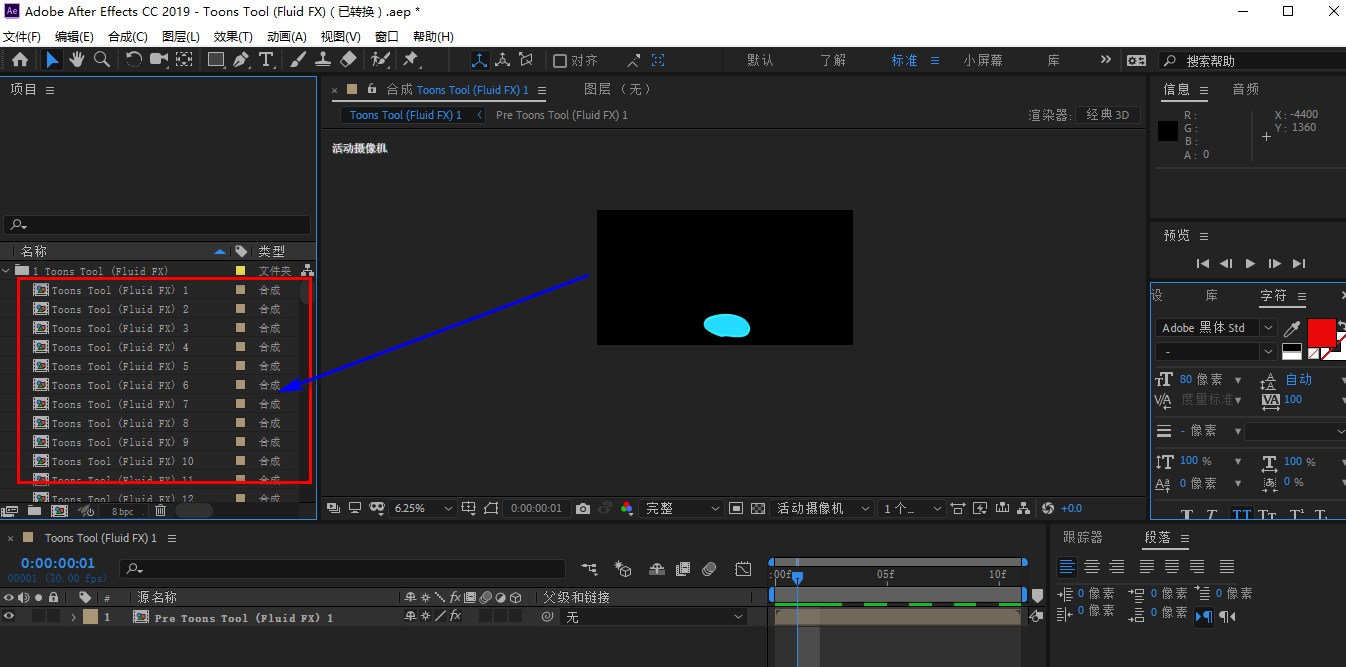This screenshot has width=1346, height=667.
Task: Delete selected project item with trash icon
Action: [x=160, y=511]
